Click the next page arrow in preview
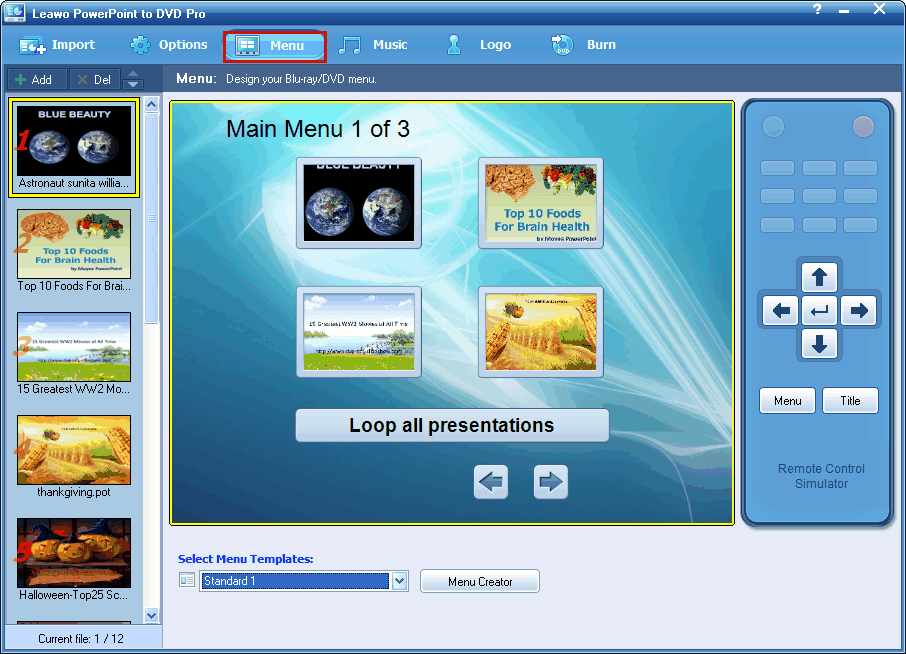The width and height of the screenshot is (906, 654). 551,481
